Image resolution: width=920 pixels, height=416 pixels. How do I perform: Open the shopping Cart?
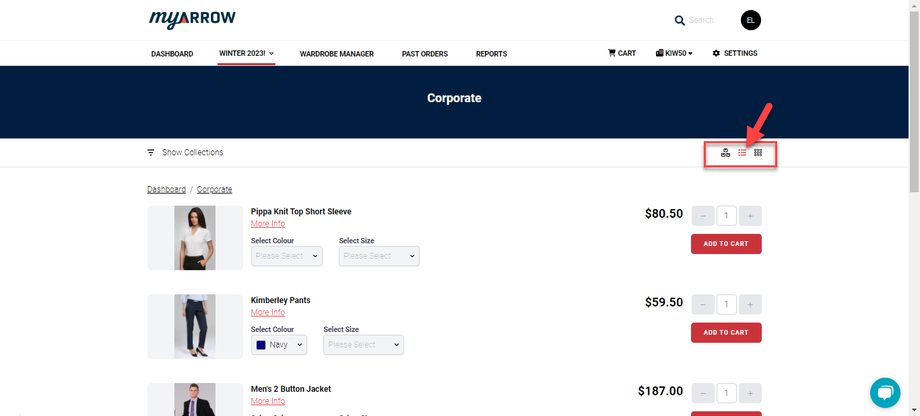[622, 53]
